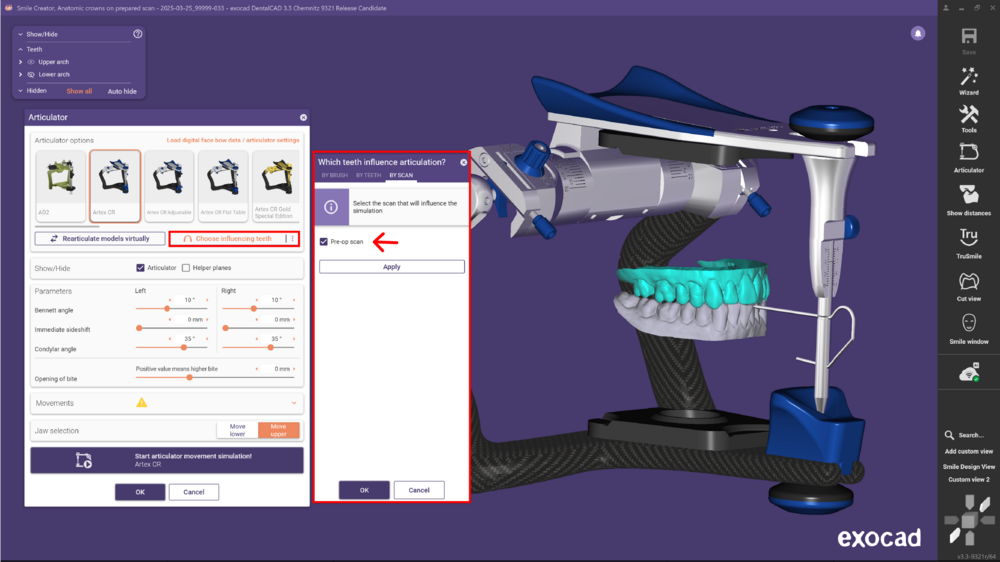
Task: Click the Opening of bite slider
Action: pyautogui.click(x=215, y=377)
